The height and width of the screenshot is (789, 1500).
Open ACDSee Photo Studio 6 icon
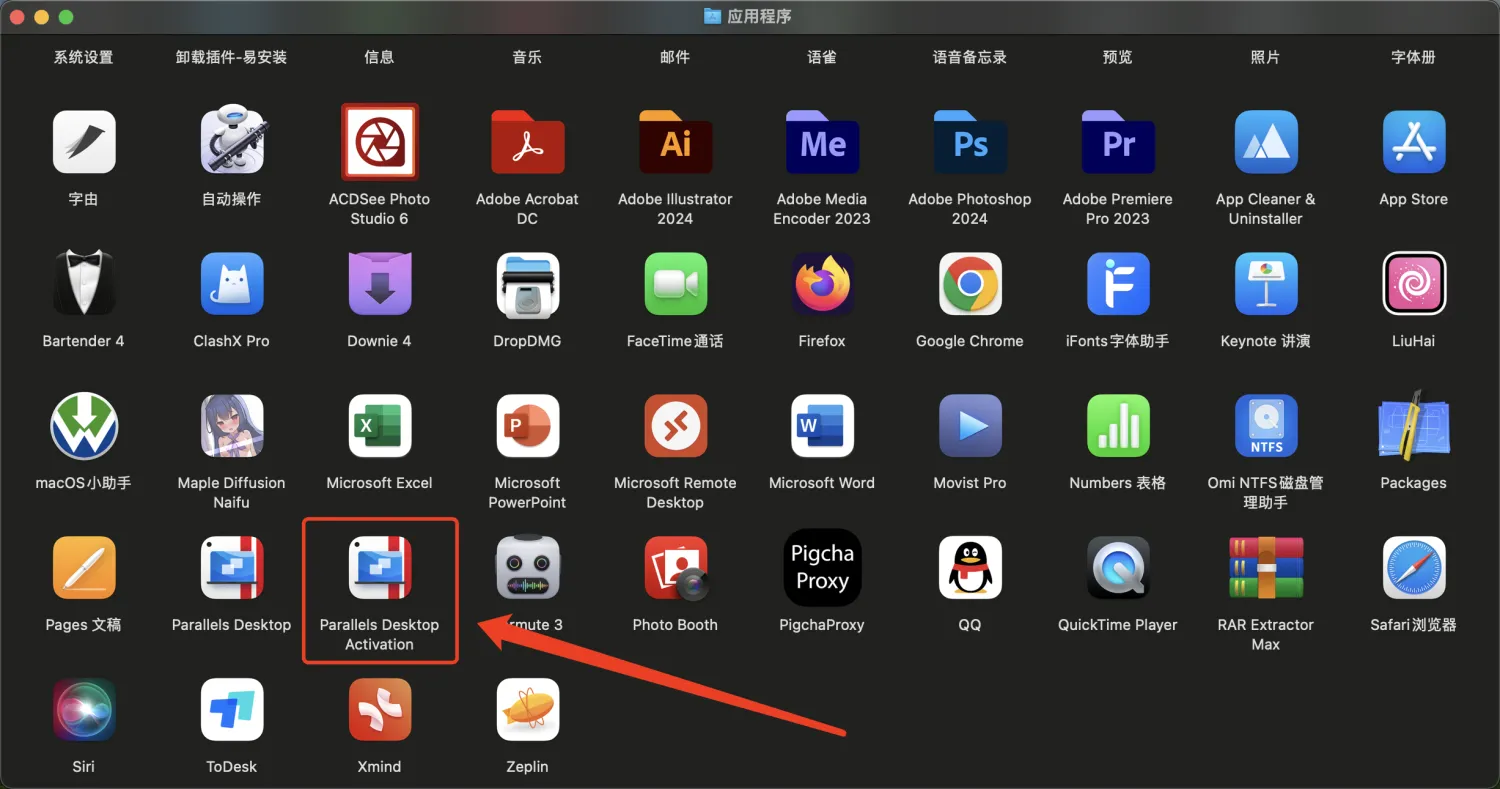379,142
